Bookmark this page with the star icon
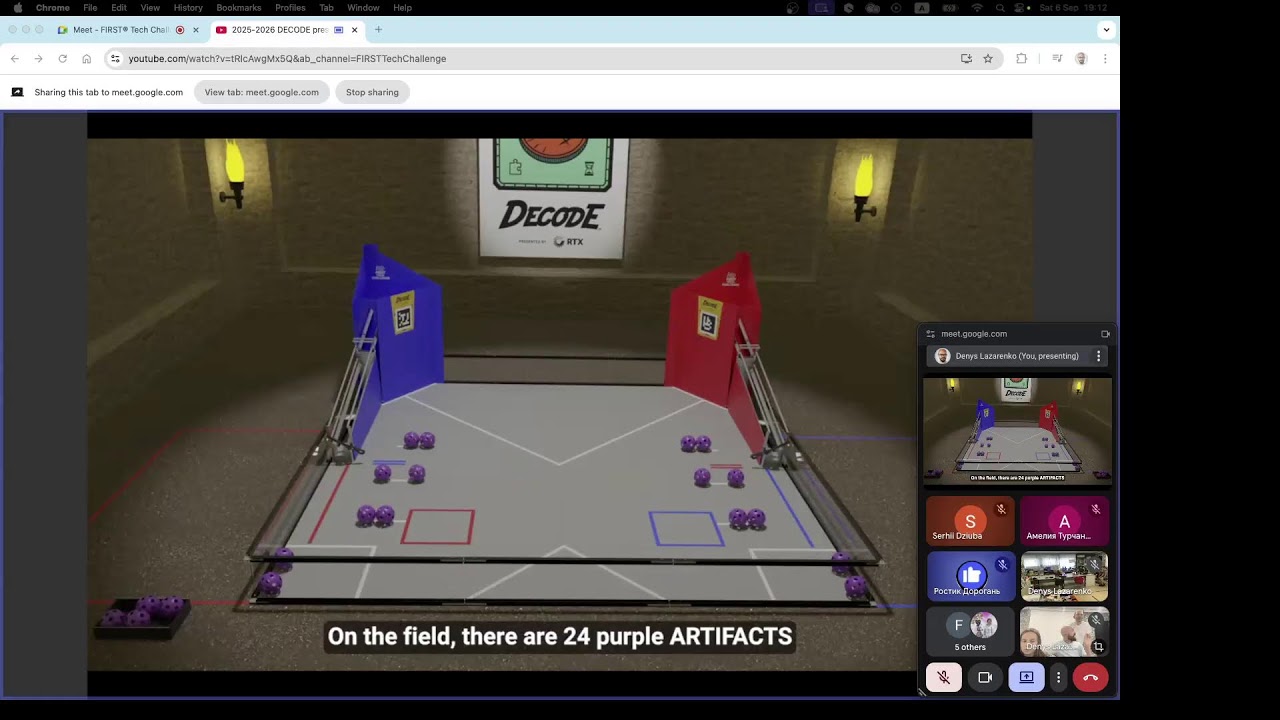1280x720 pixels. click(988, 59)
